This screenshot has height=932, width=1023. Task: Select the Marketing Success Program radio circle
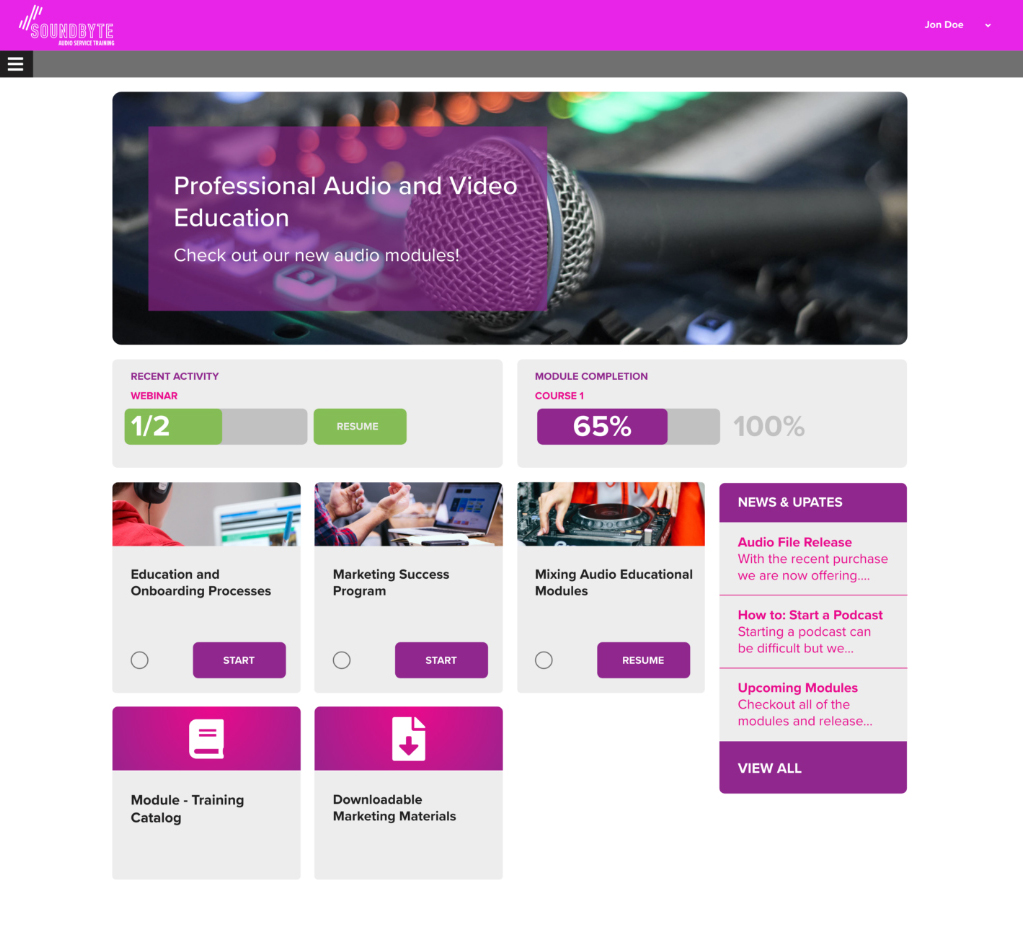tap(342, 660)
